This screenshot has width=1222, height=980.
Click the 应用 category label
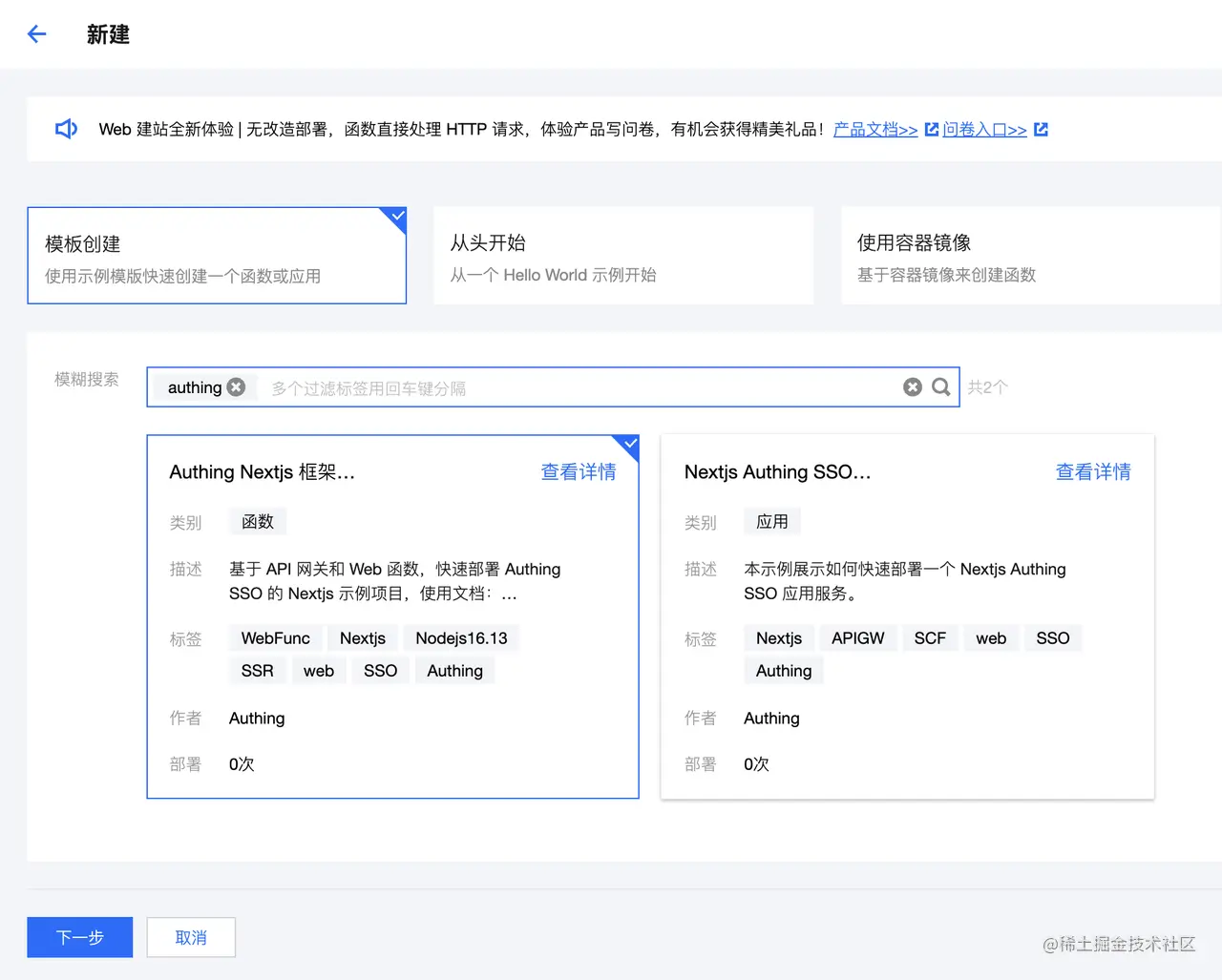point(772,522)
